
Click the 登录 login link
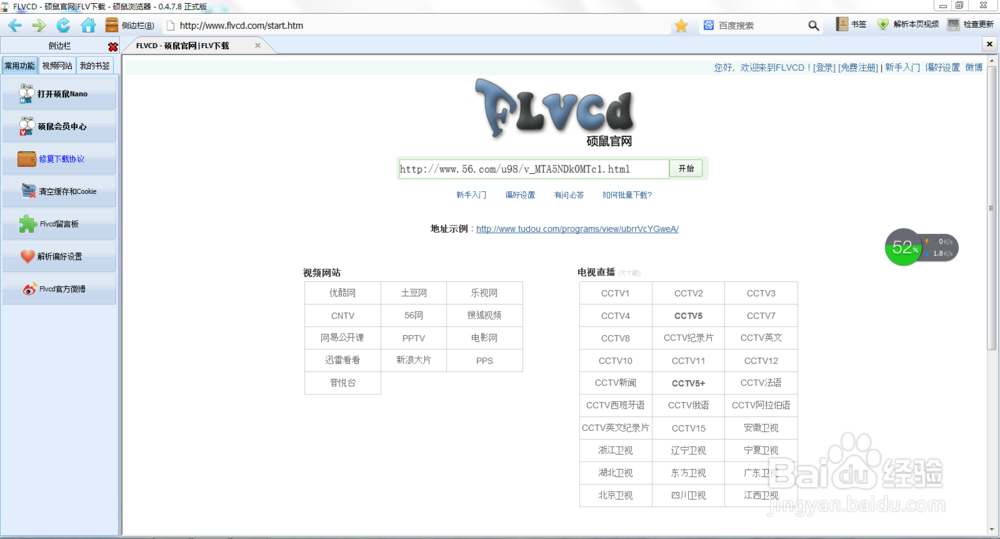pyautogui.click(x=824, y=68)
